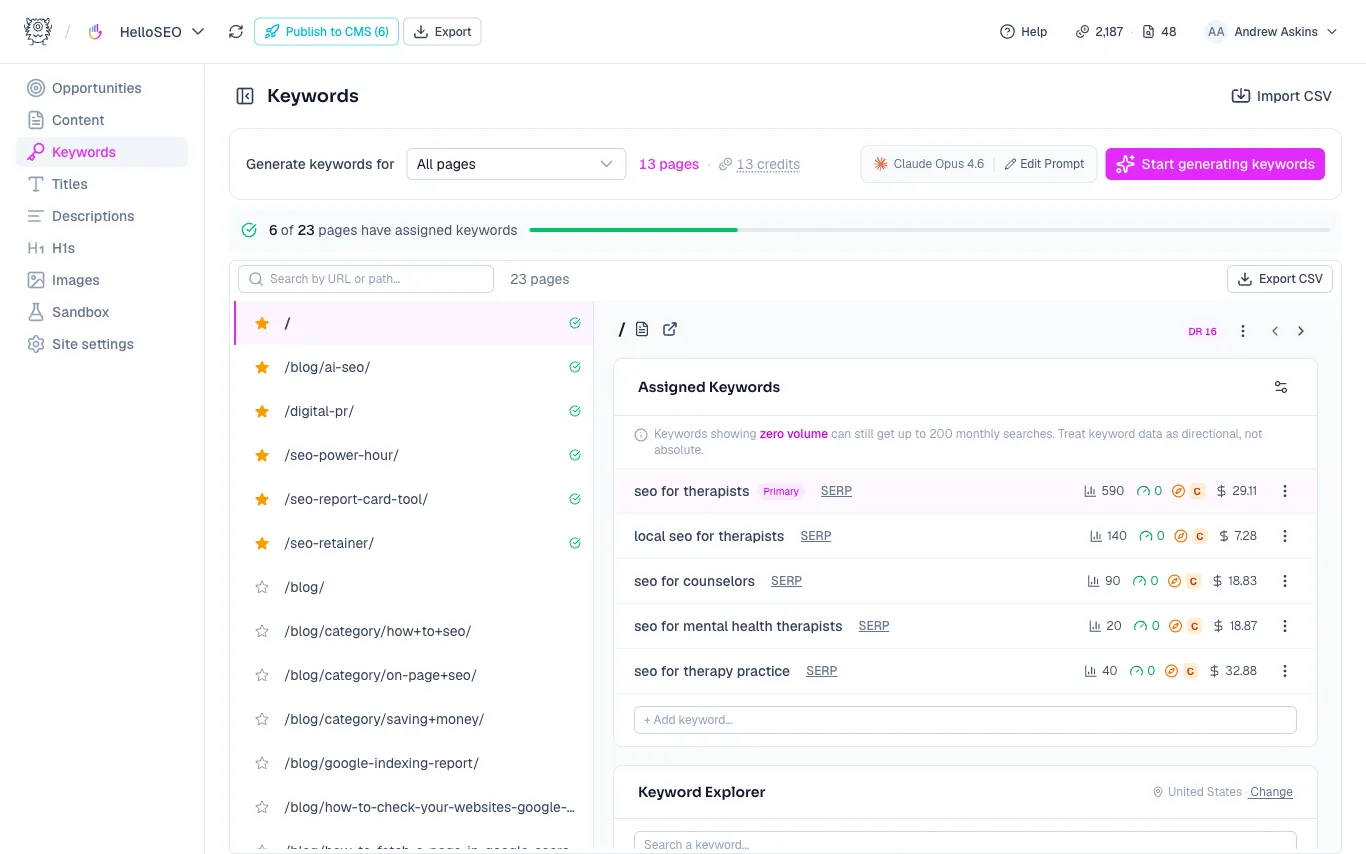The width and height of the screenshot is (1366, 854).
Task: Click the credits link count 2,187
Action: (1099, 32)
